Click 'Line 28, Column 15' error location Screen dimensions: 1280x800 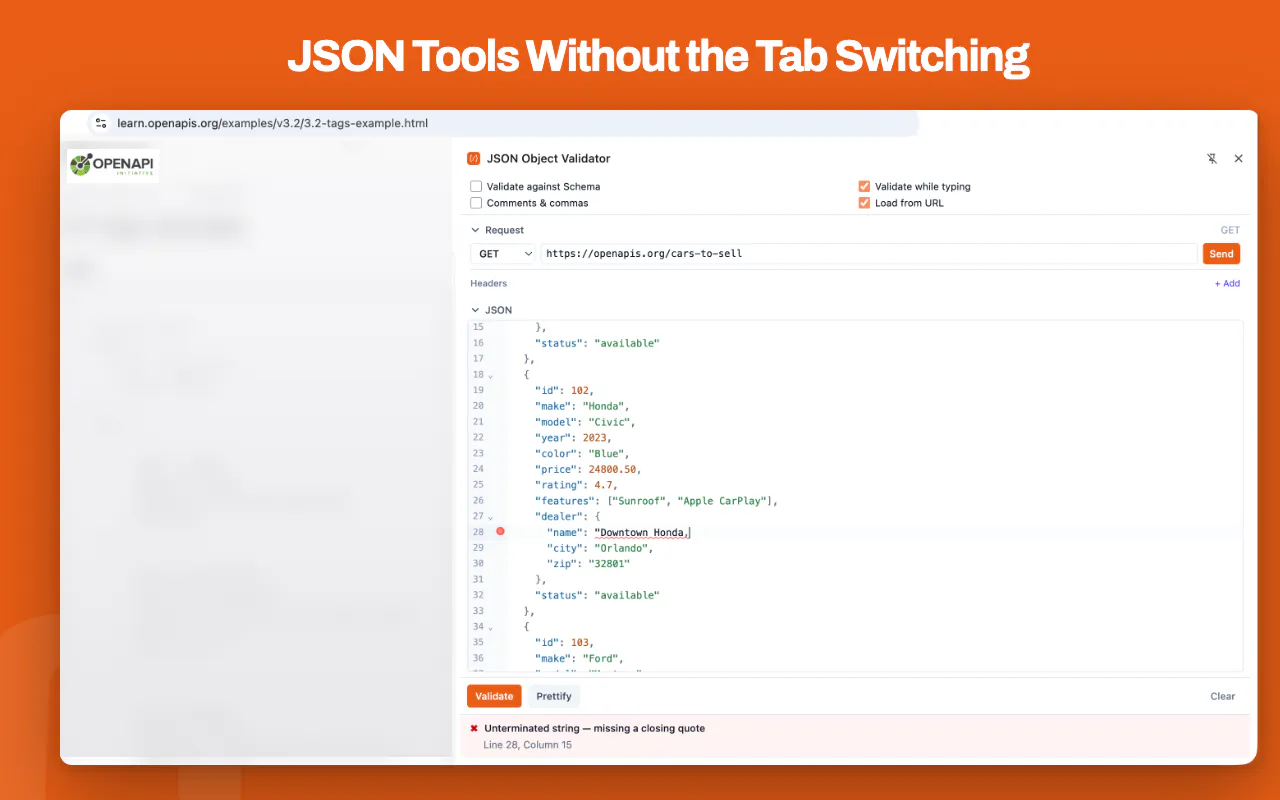coord(527,745)
